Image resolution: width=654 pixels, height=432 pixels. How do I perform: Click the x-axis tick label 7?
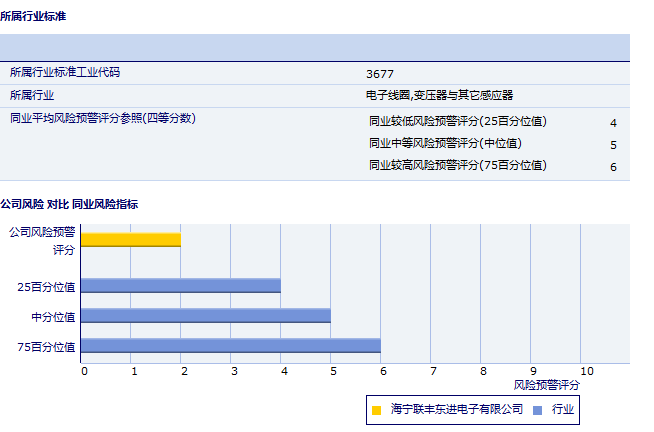[x=434, y=372]
